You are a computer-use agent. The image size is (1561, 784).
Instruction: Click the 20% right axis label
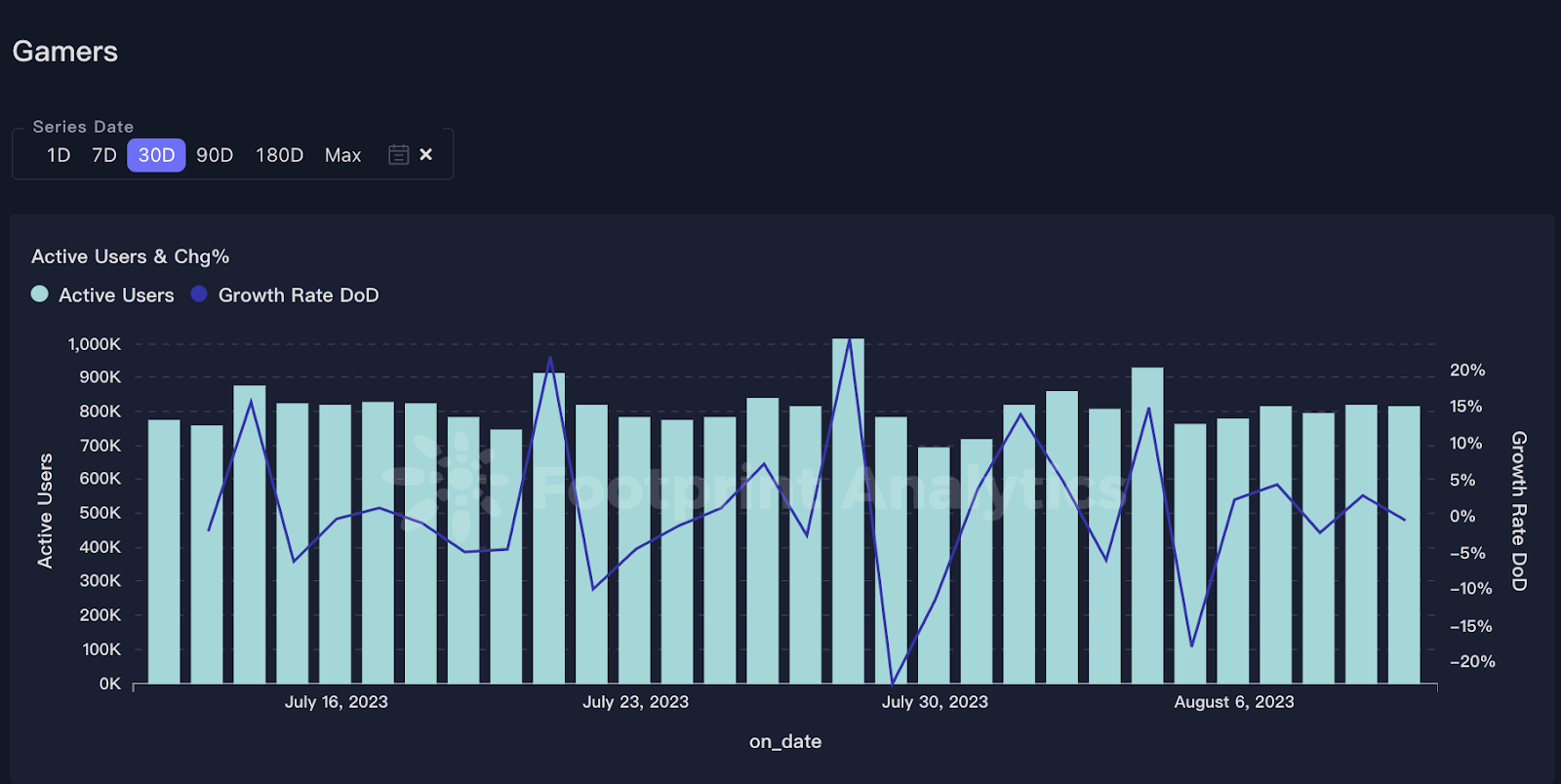pos(1467,371)
